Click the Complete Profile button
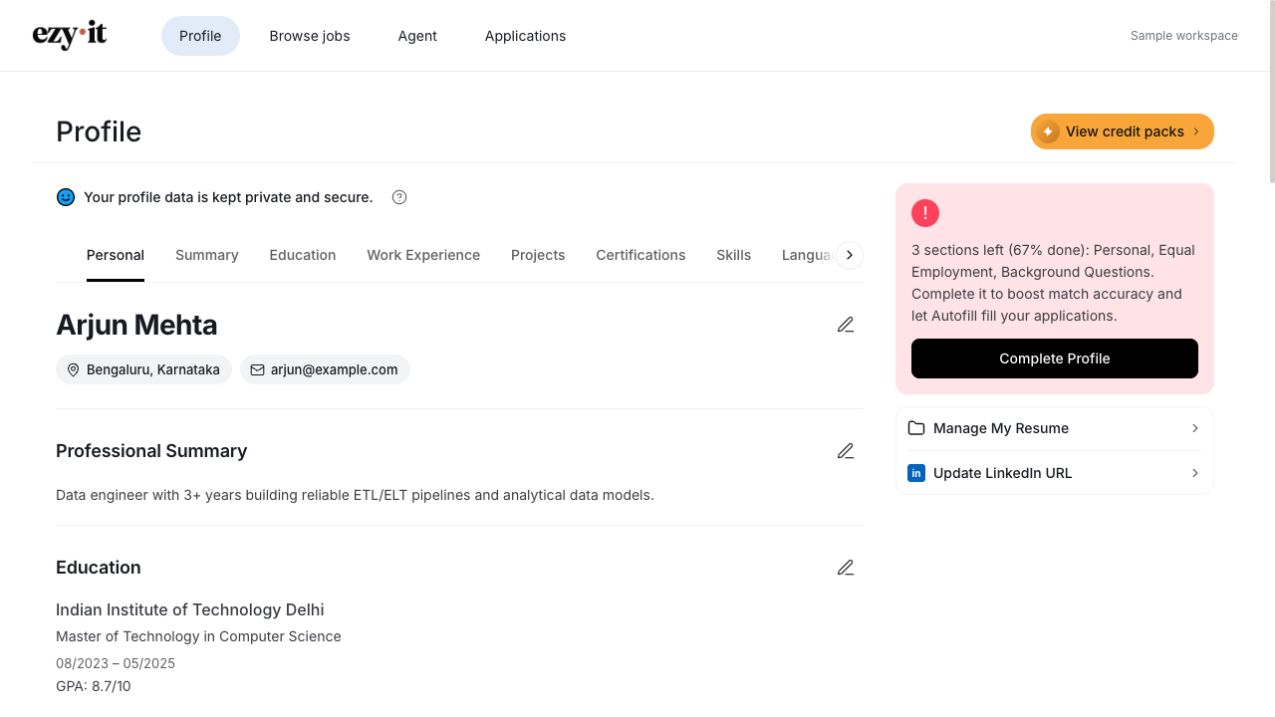1275x717 pixels. click(1054, 358)
